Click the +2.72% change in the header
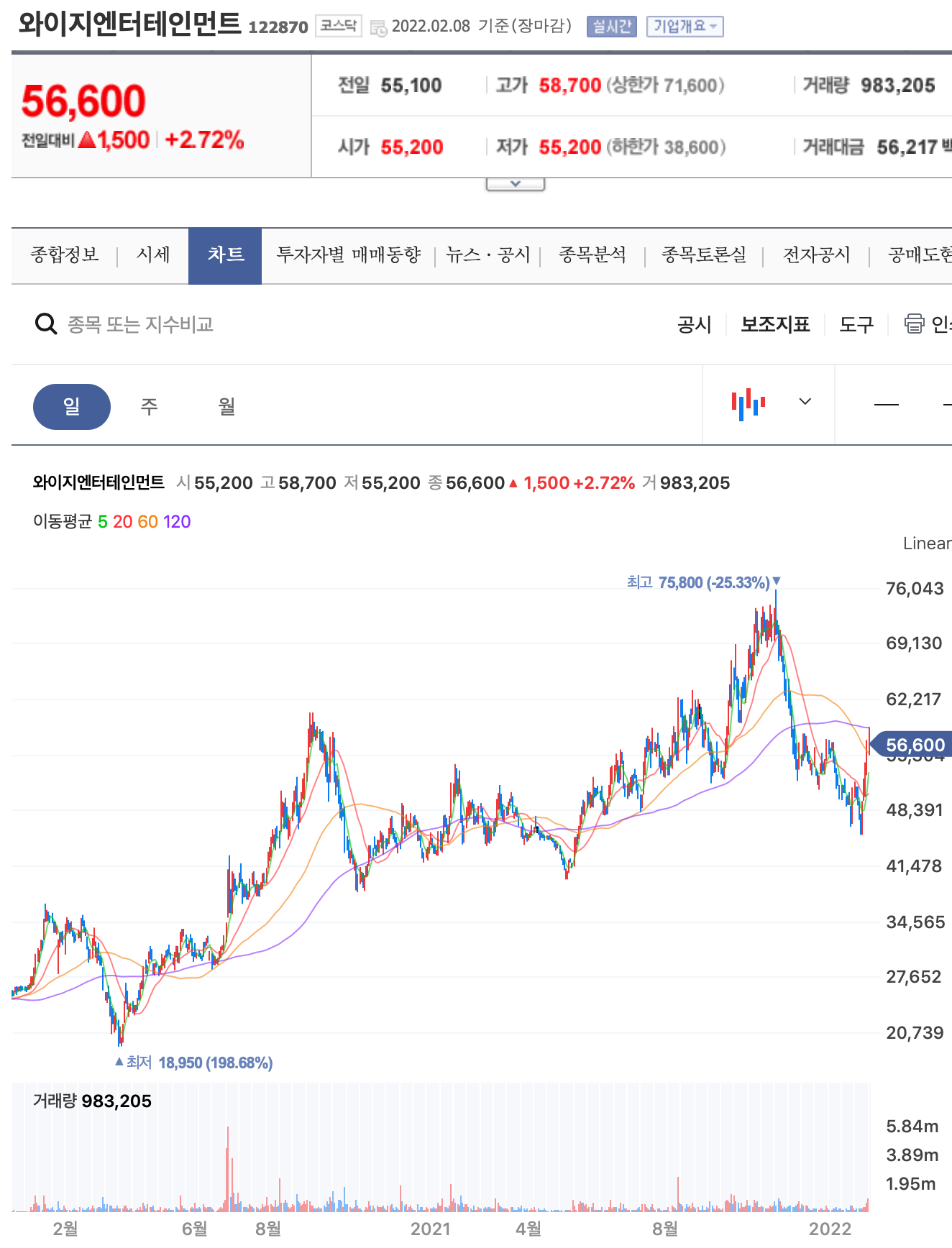952x1248 pixels. (204, 139)
